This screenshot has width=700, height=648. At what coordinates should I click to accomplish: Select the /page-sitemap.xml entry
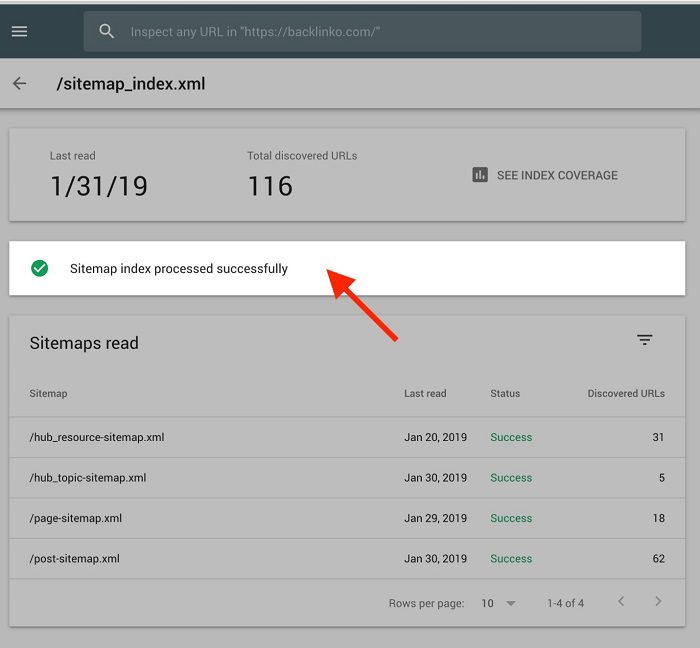(76, 518)
